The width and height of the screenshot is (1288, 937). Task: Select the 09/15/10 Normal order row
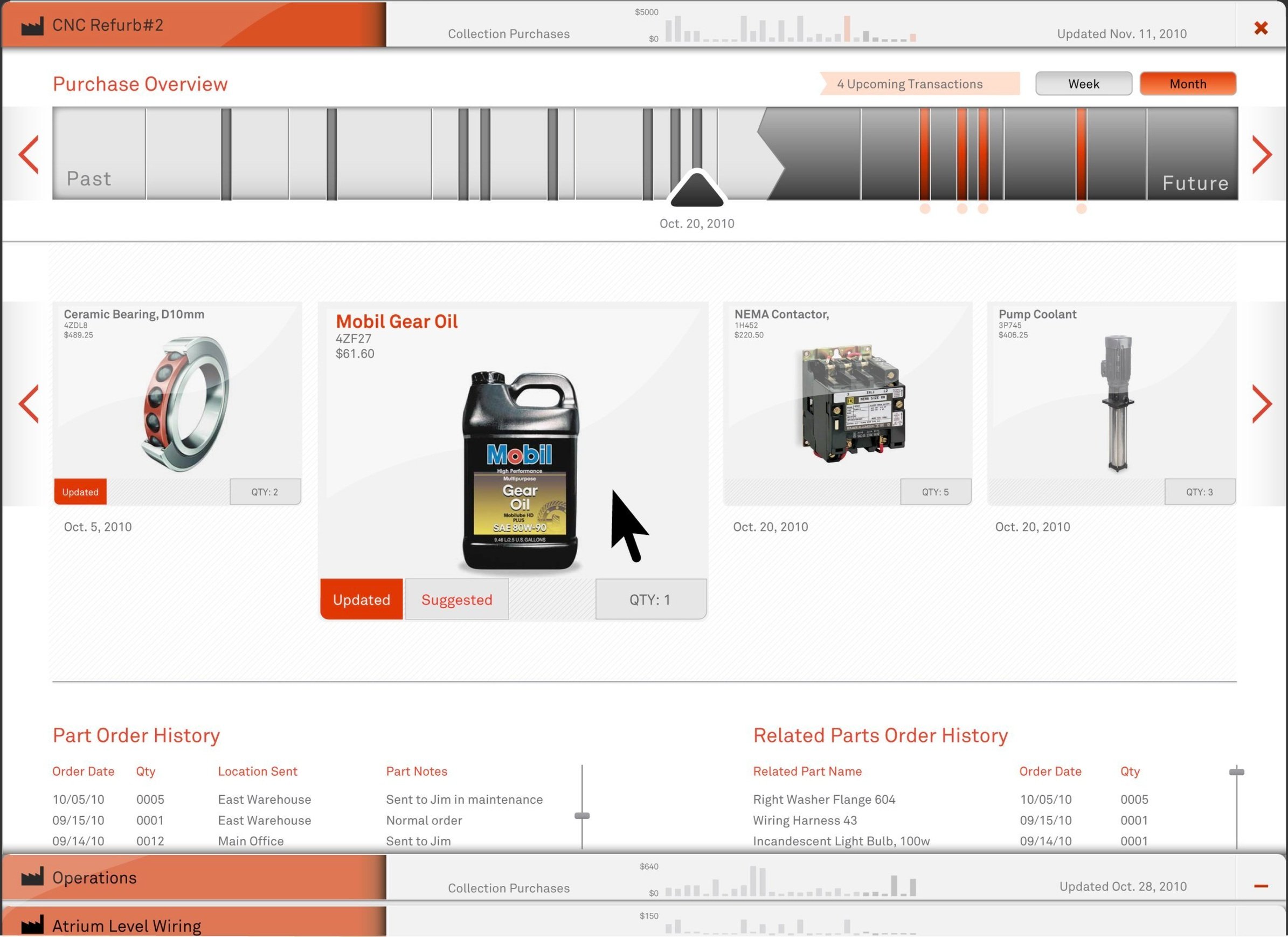click(297, 821)
